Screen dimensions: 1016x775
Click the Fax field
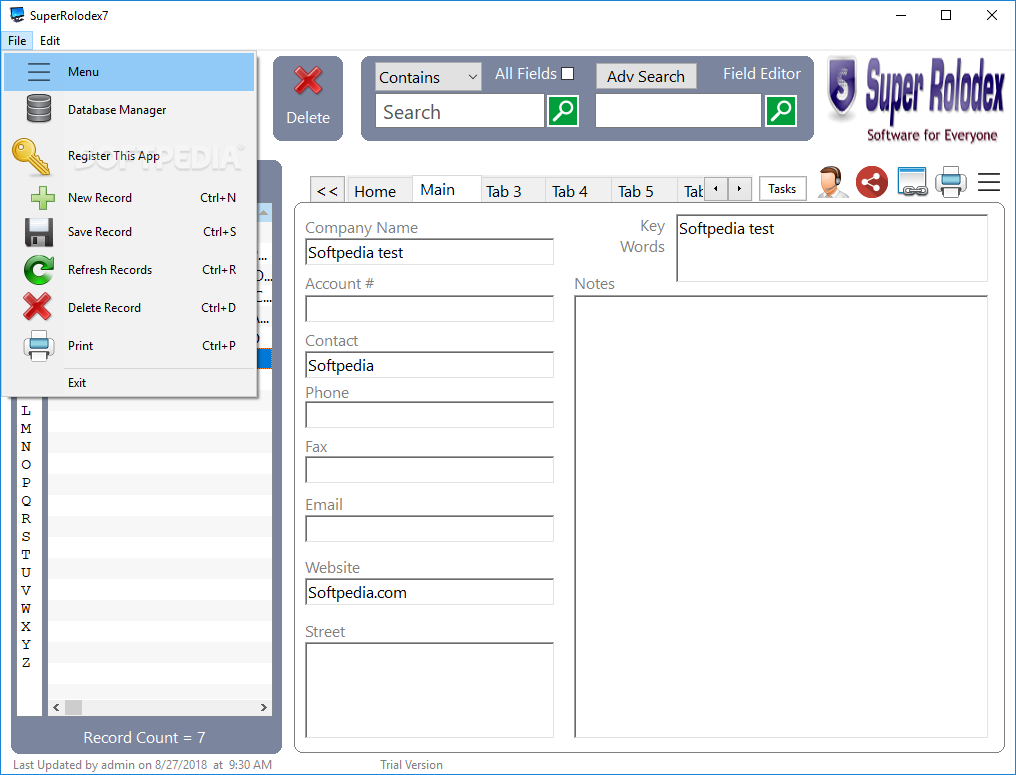(429, 470)
